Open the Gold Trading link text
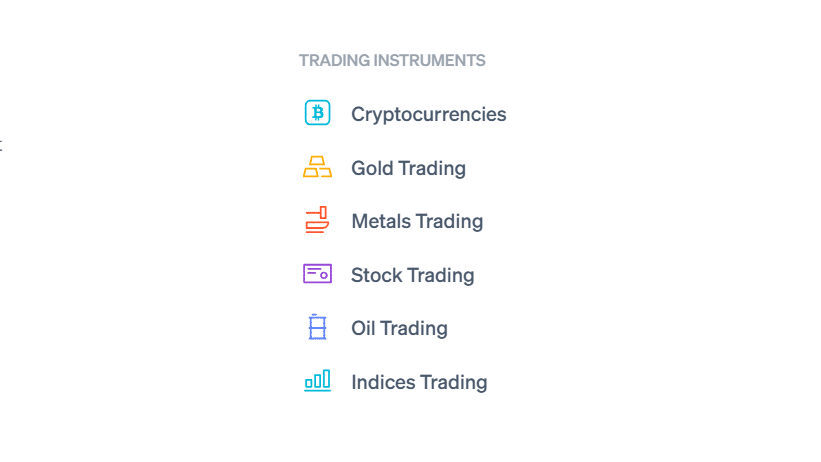Viewport: 821px width, 462px height. pyautogui.click(x=408, y=168)
